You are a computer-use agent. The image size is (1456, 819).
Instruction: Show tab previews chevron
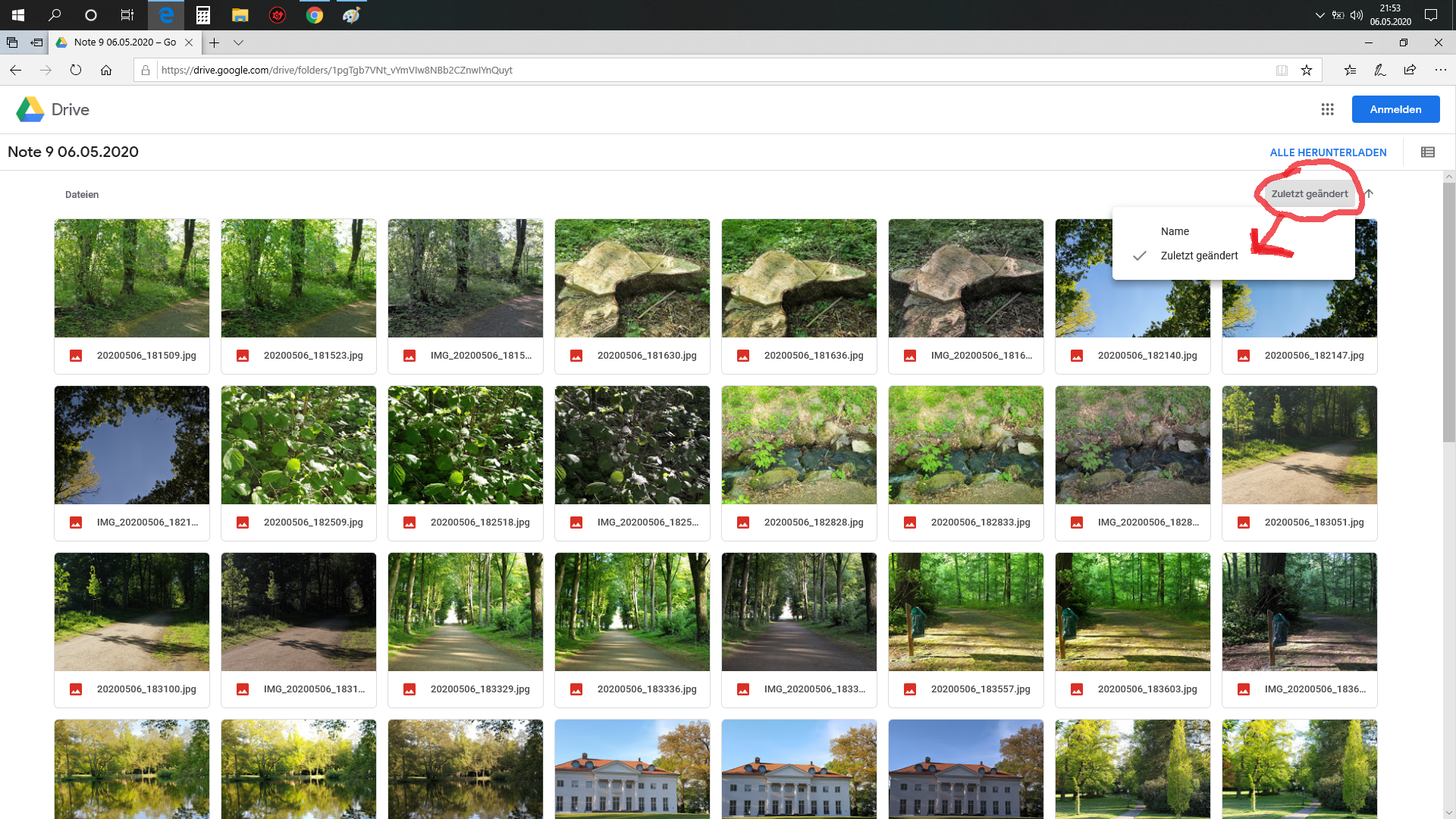click(238, 42)
